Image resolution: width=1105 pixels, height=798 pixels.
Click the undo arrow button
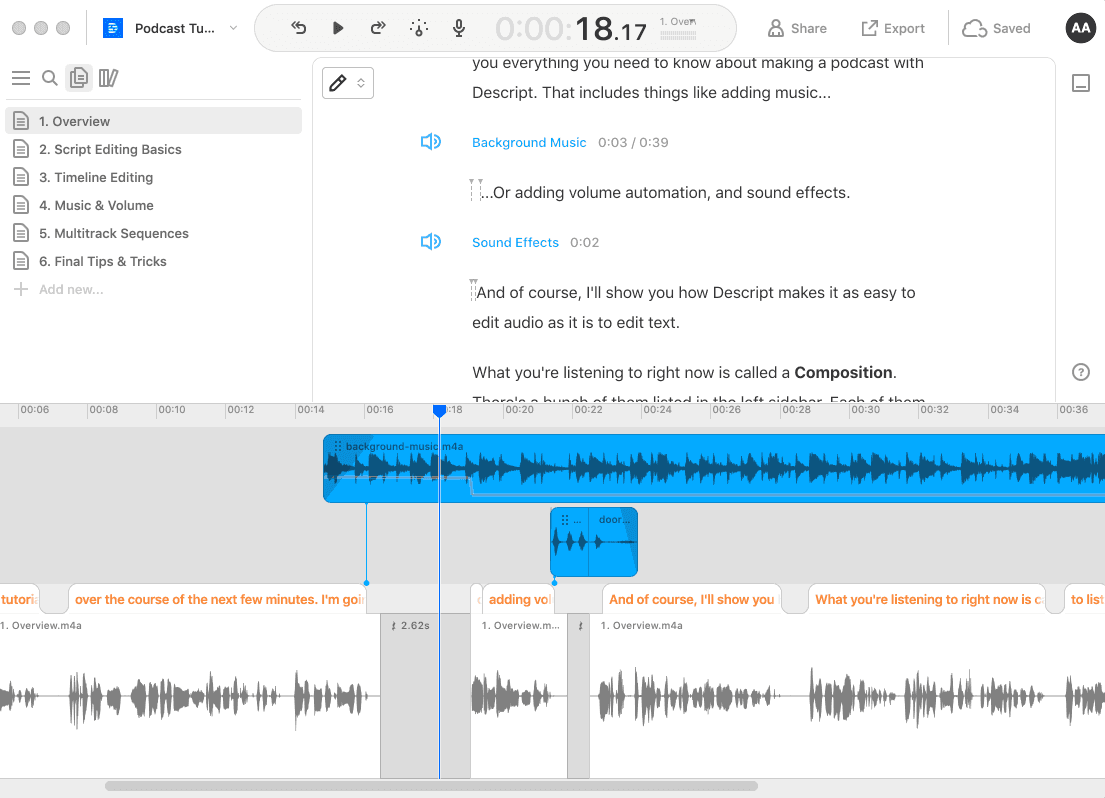[x=299, y=28]
